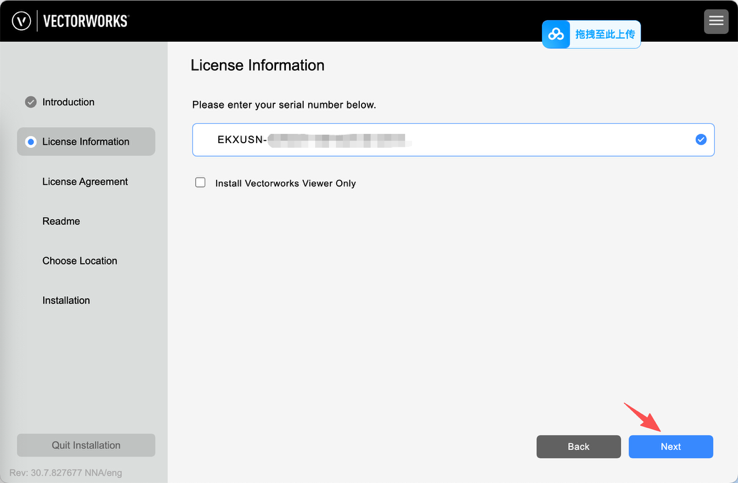This screenshot has width=738, height=483.
Task: Jump to the Choose Location step
Action: click(79, 261)
